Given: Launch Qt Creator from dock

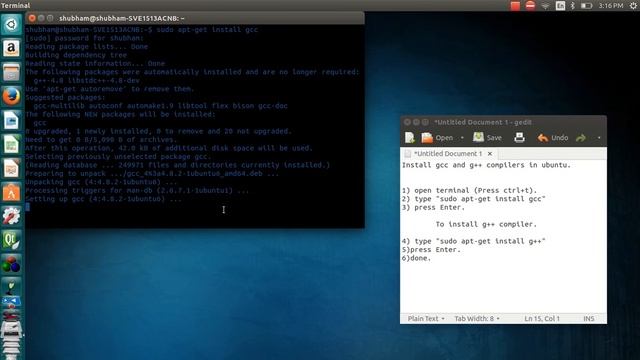Looking at the screenshot, I should click(11, 240).
